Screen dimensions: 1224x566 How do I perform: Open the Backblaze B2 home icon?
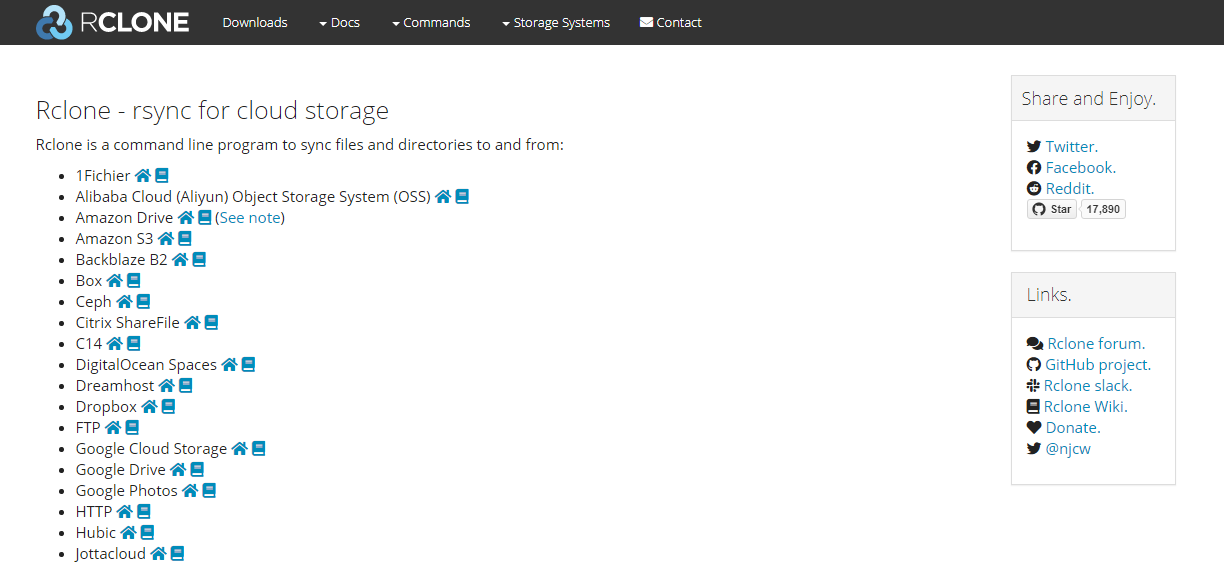pos(180,260)
